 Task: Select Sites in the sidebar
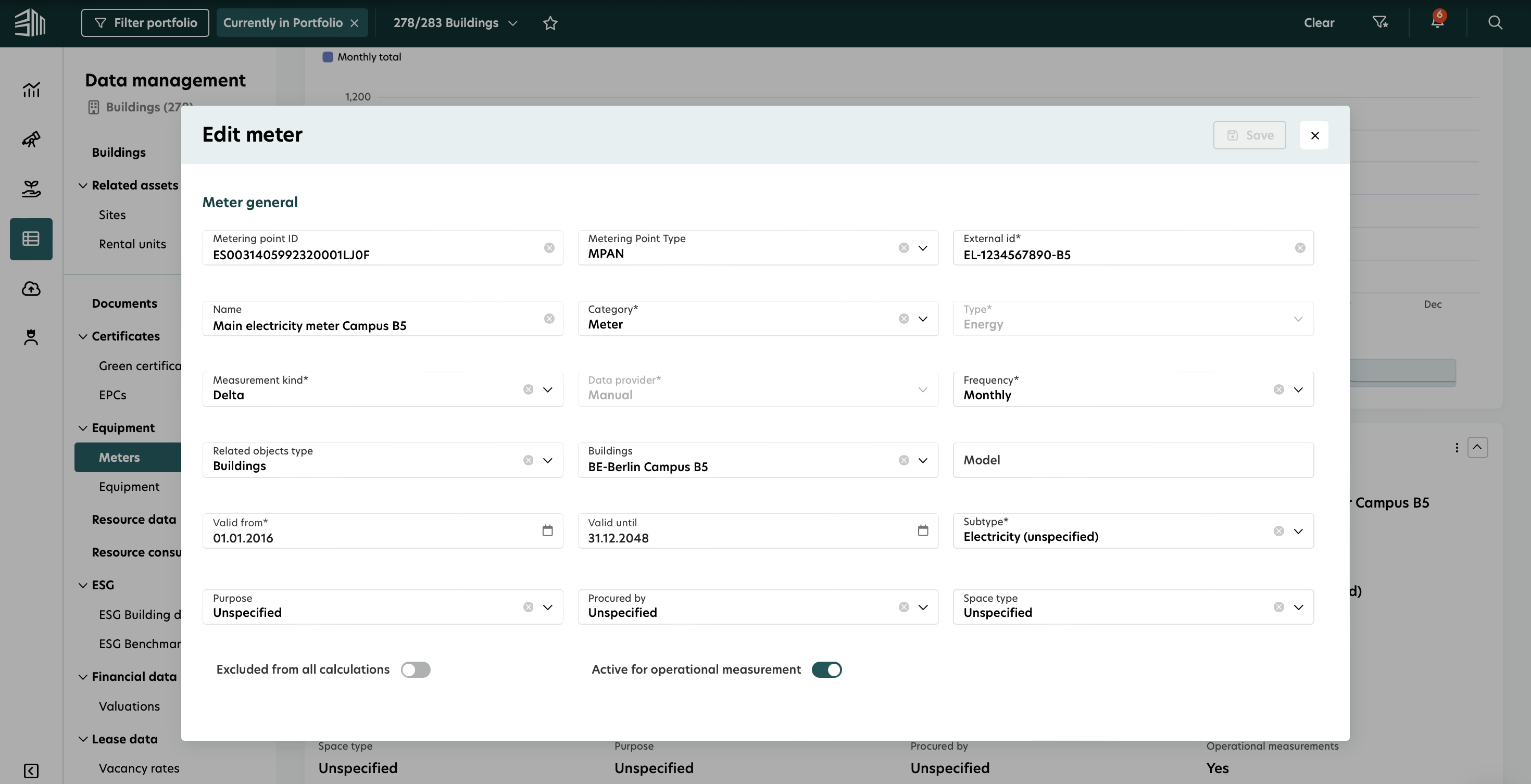tap(112, 214)
